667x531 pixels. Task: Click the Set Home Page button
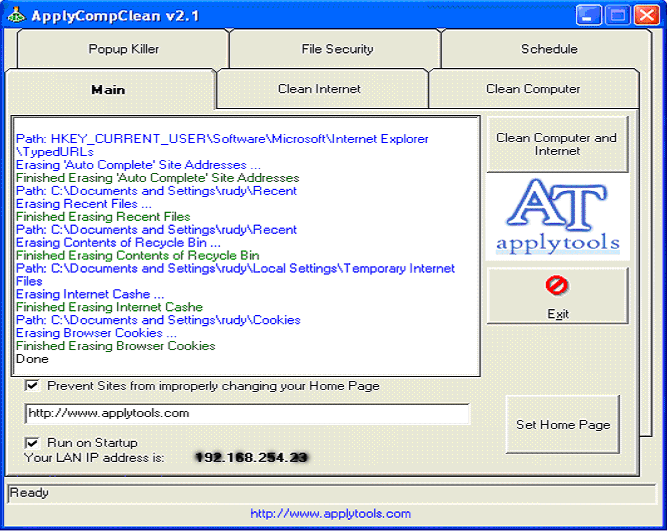coord(562,424)
